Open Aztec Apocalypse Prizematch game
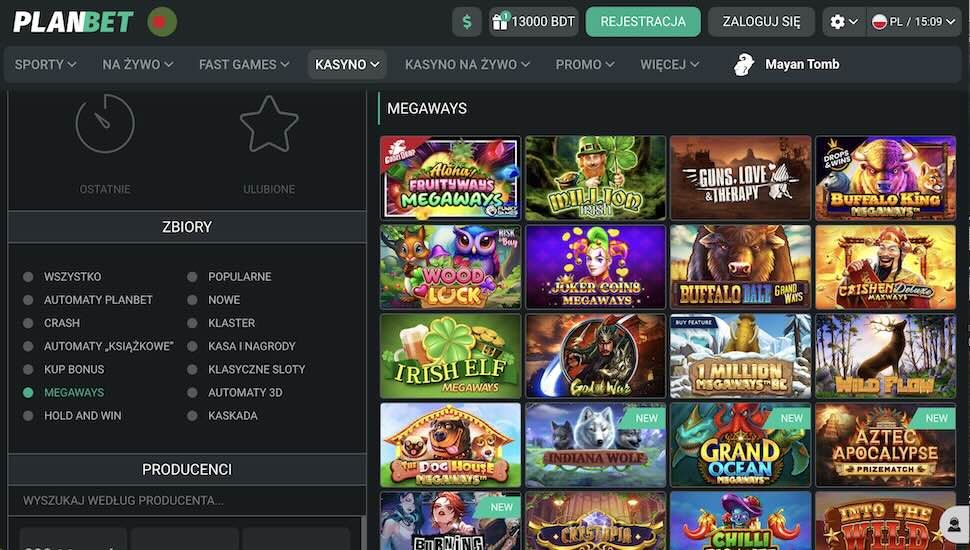 point(885,445)
